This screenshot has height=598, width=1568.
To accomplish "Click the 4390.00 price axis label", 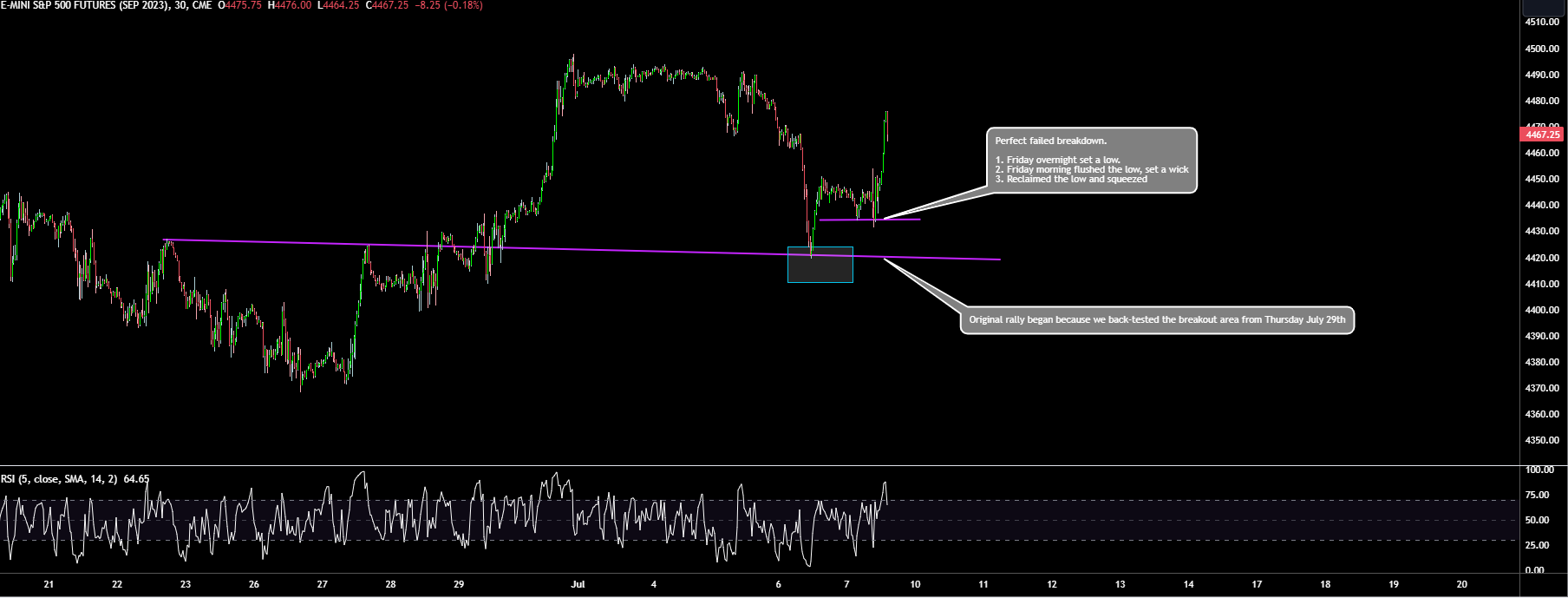I will [x=1542, y=336].
